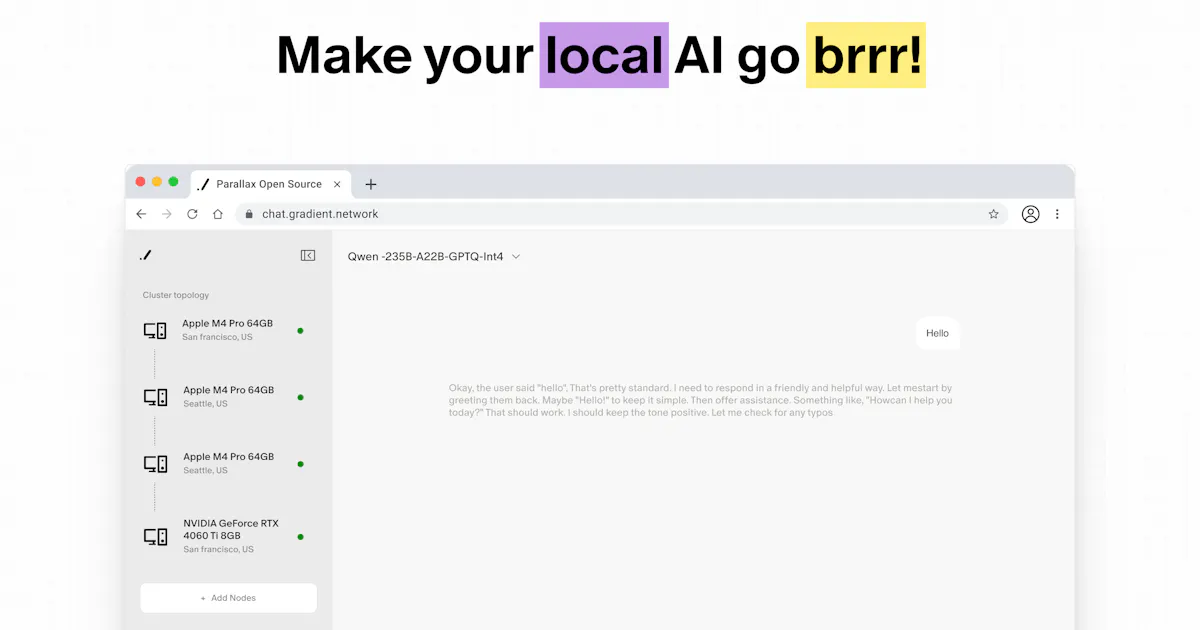
Task: Select the Parallax Open Source tab
Action: click(270, 184)
